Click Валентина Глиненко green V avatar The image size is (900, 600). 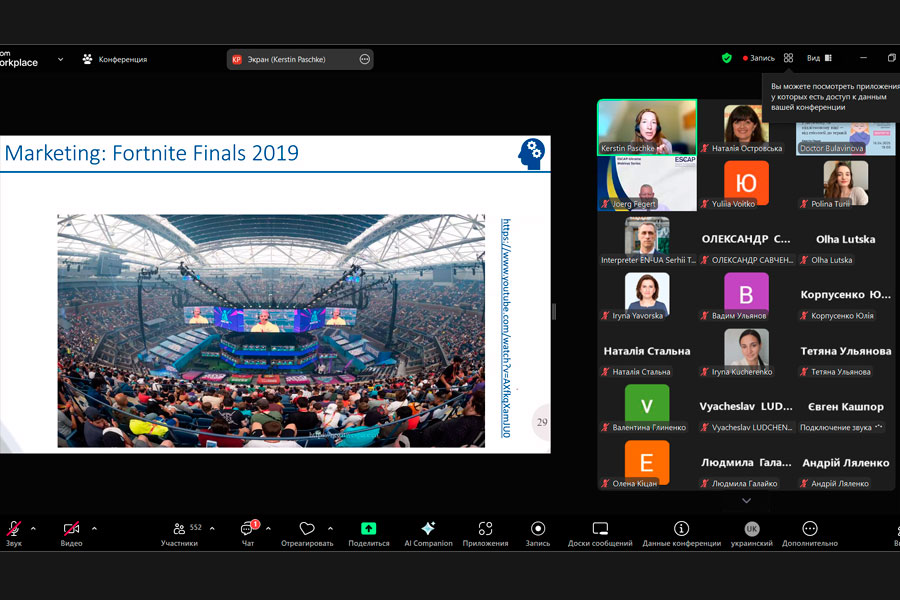click(647, 405)
